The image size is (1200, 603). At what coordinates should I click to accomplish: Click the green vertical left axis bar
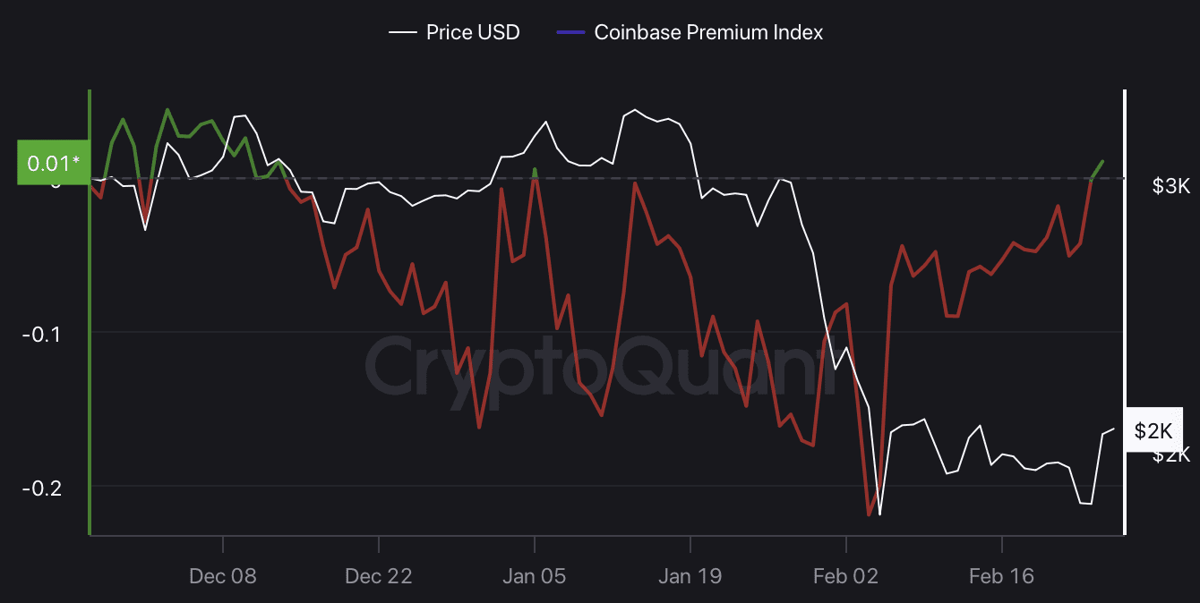[90, 312]
